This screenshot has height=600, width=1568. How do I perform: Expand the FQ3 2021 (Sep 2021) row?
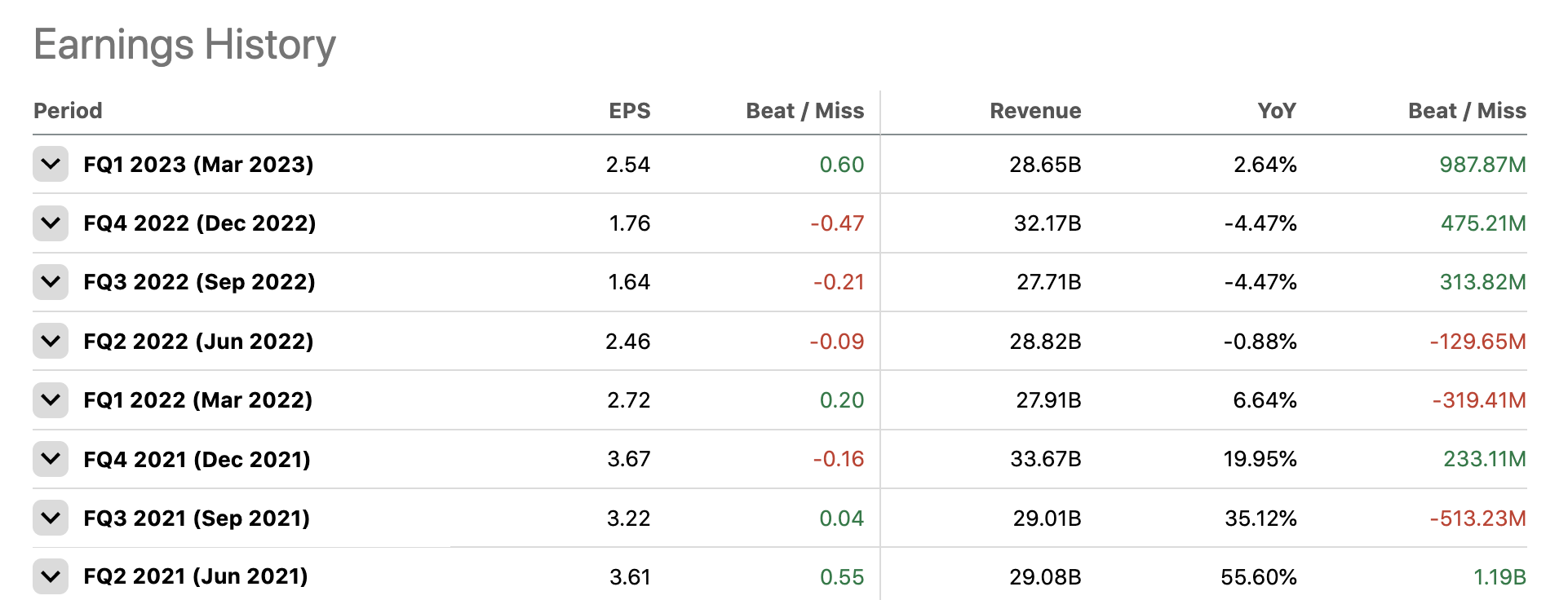point(51,518)
